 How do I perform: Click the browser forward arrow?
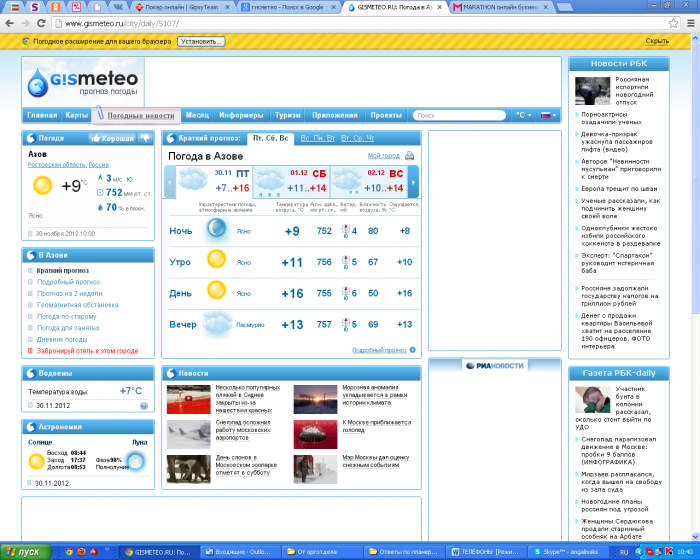pyautogui.click(x=25, y=23)
